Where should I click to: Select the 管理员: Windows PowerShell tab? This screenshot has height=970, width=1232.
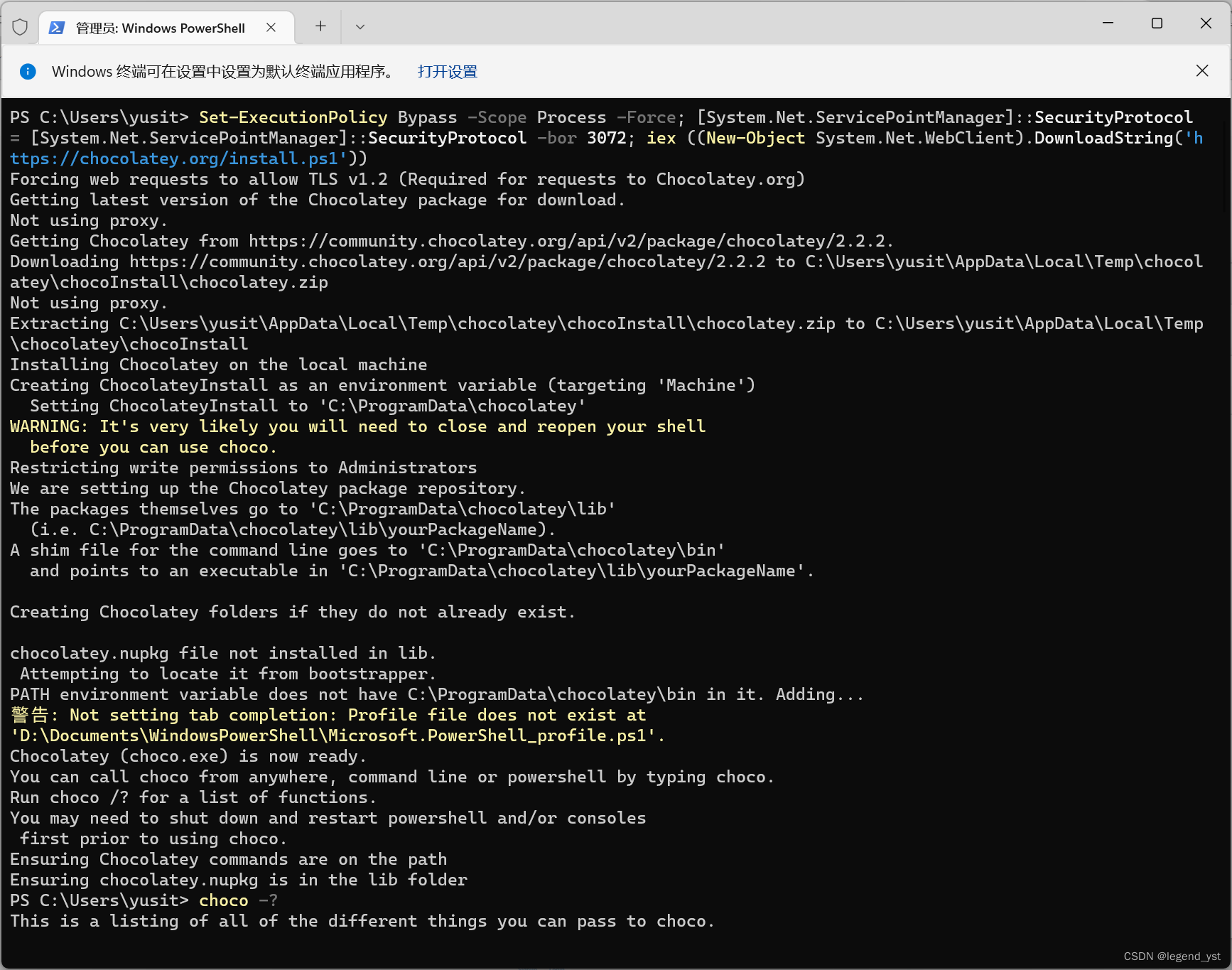point(166,28)
